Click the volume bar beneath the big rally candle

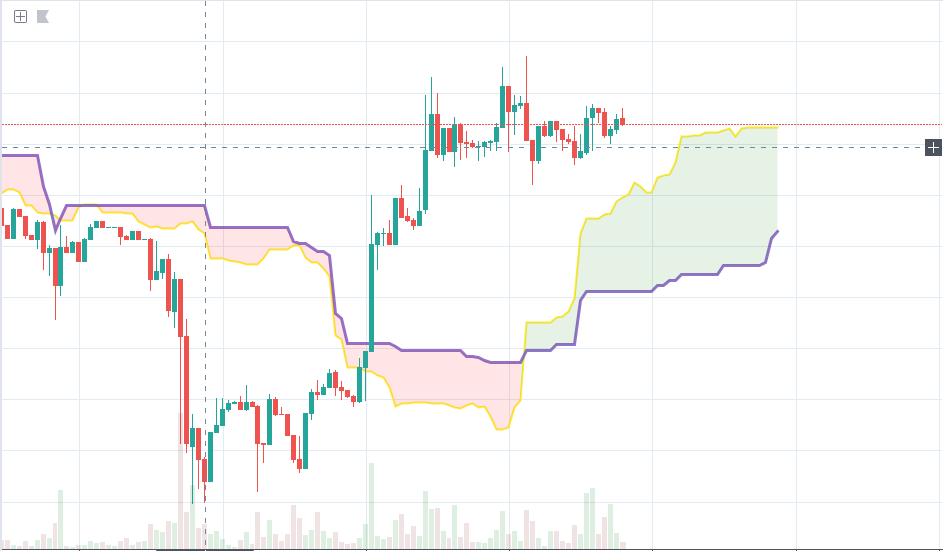click(x=371, y=505)
